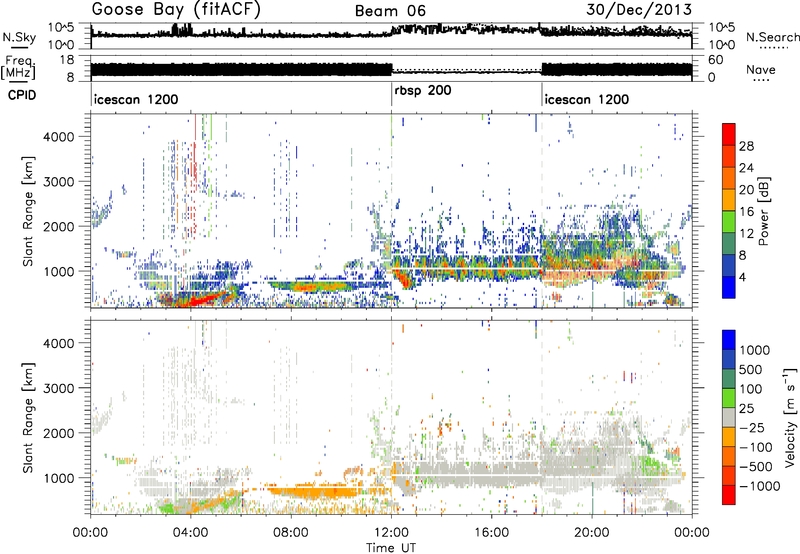Screen dimensions: 800x554
Task: Click the date "30/Dec/2013"
Action: [x=639, y=10]
